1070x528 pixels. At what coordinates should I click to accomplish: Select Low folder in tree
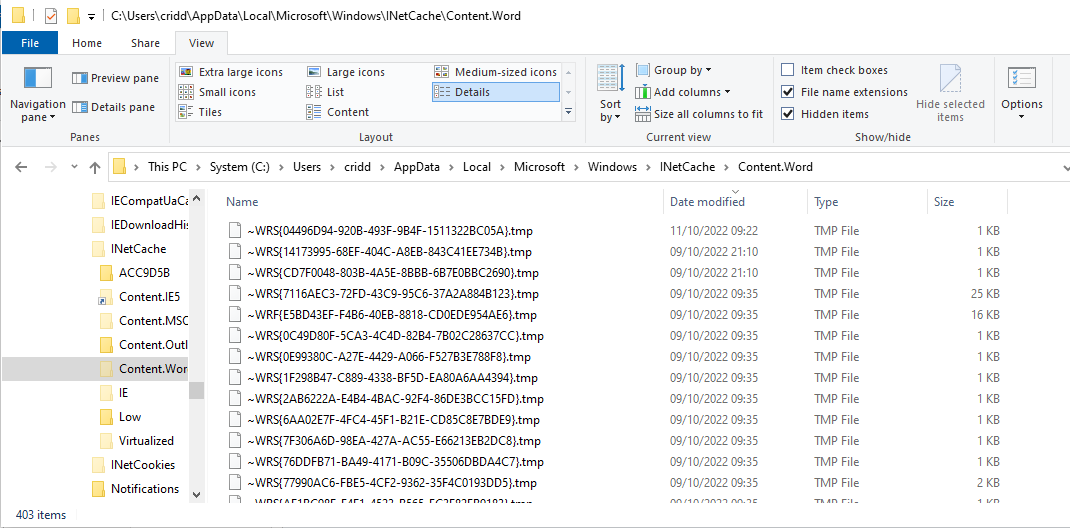pyautogui.click(x=120, y=417)
